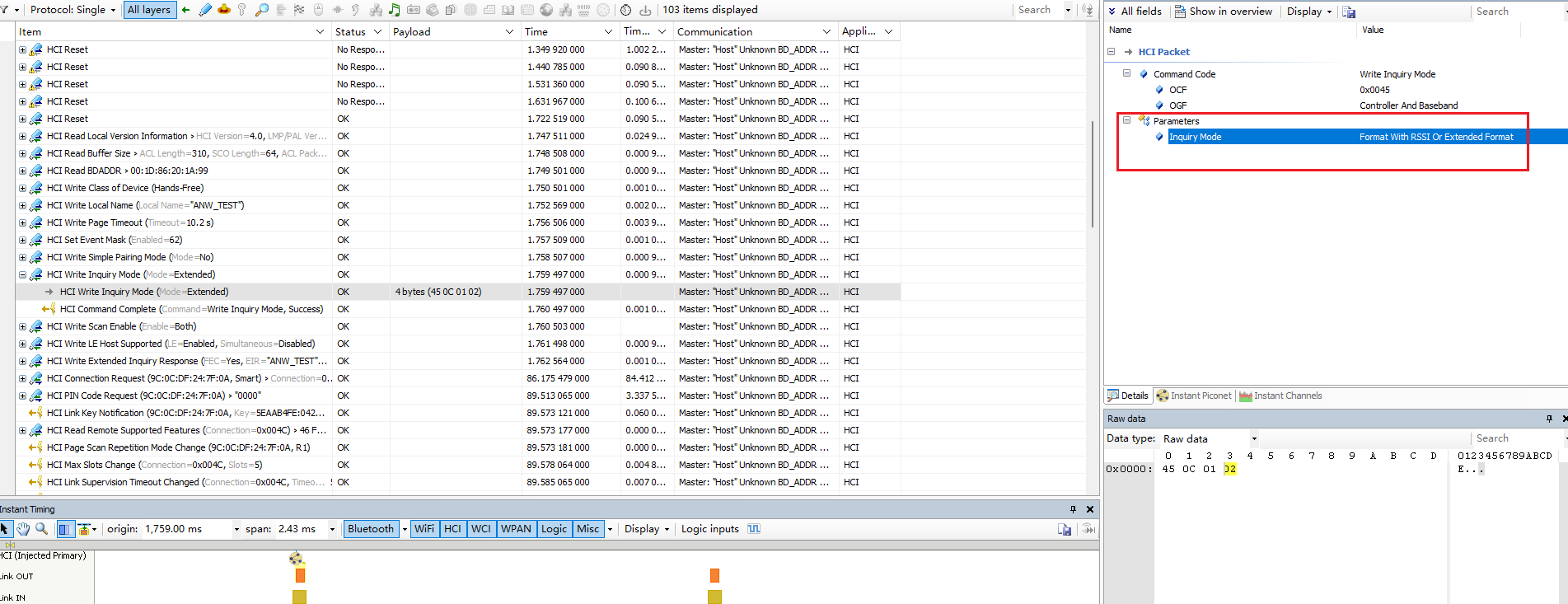Click the checkered flag toolbar icon
The image size is (1568, 604).
click(299, 10)
